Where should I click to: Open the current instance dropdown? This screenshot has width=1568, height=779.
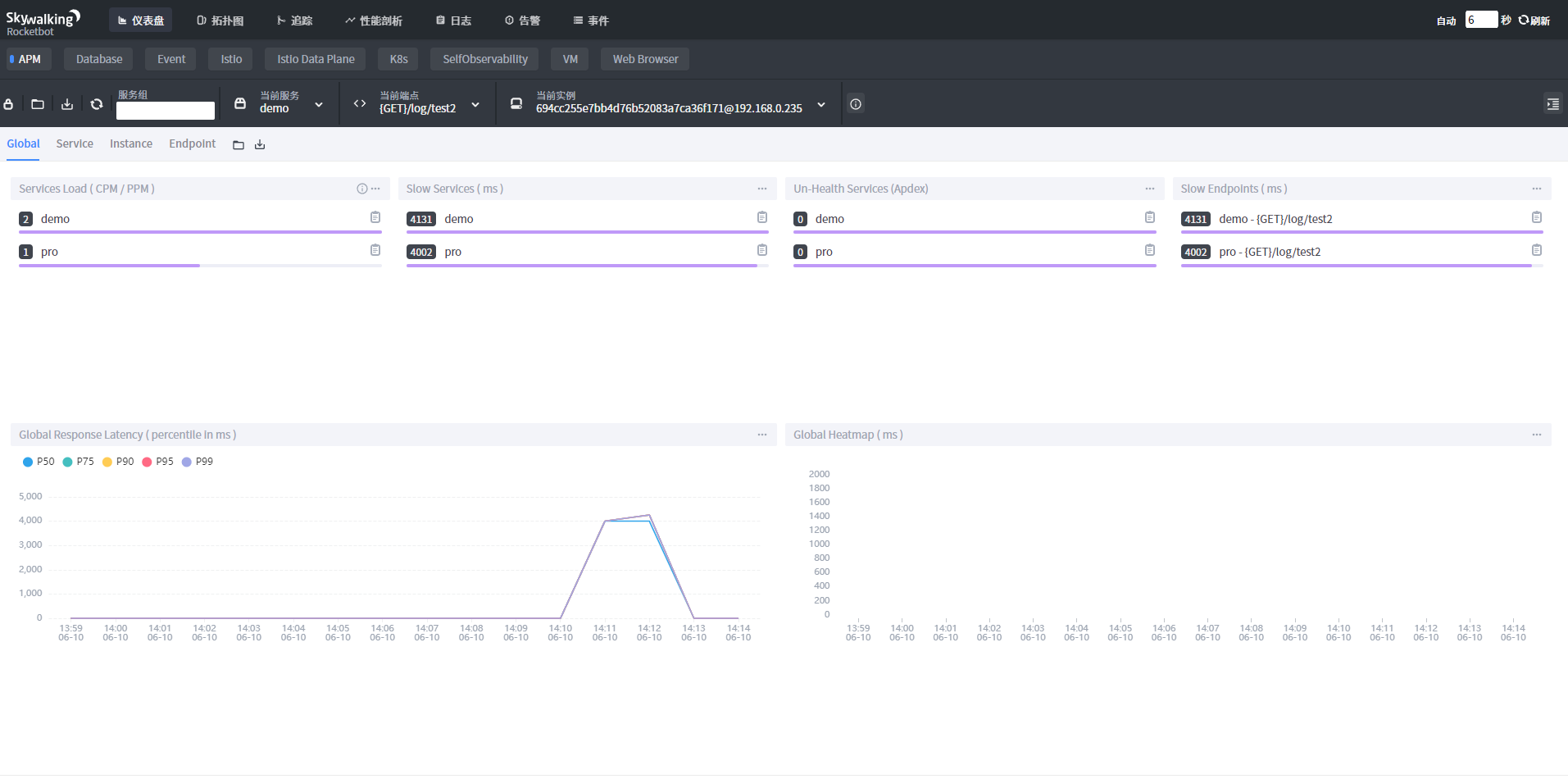(669, 103)
